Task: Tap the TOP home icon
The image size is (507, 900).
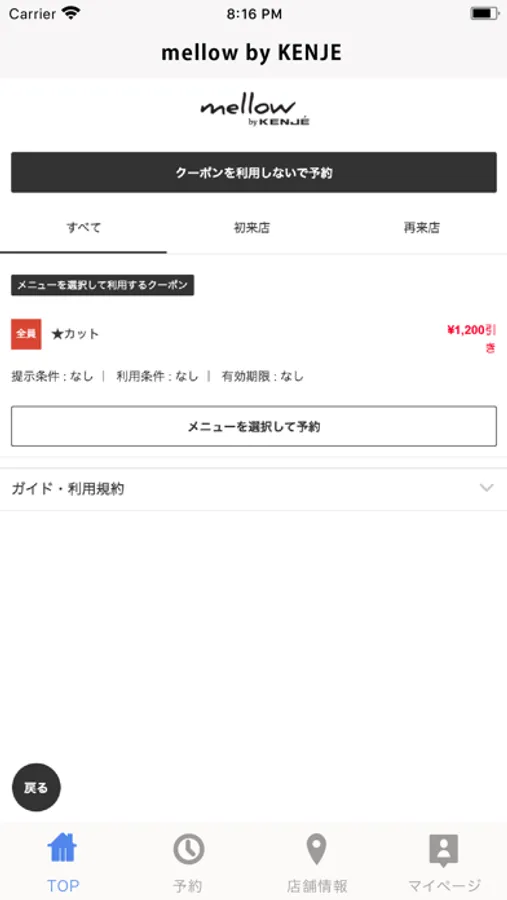Action: (x=62, y=848)
